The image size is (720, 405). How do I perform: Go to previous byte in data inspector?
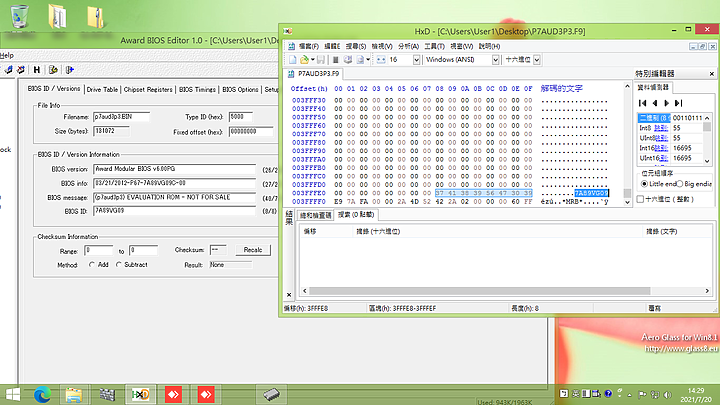pos(655,103)
